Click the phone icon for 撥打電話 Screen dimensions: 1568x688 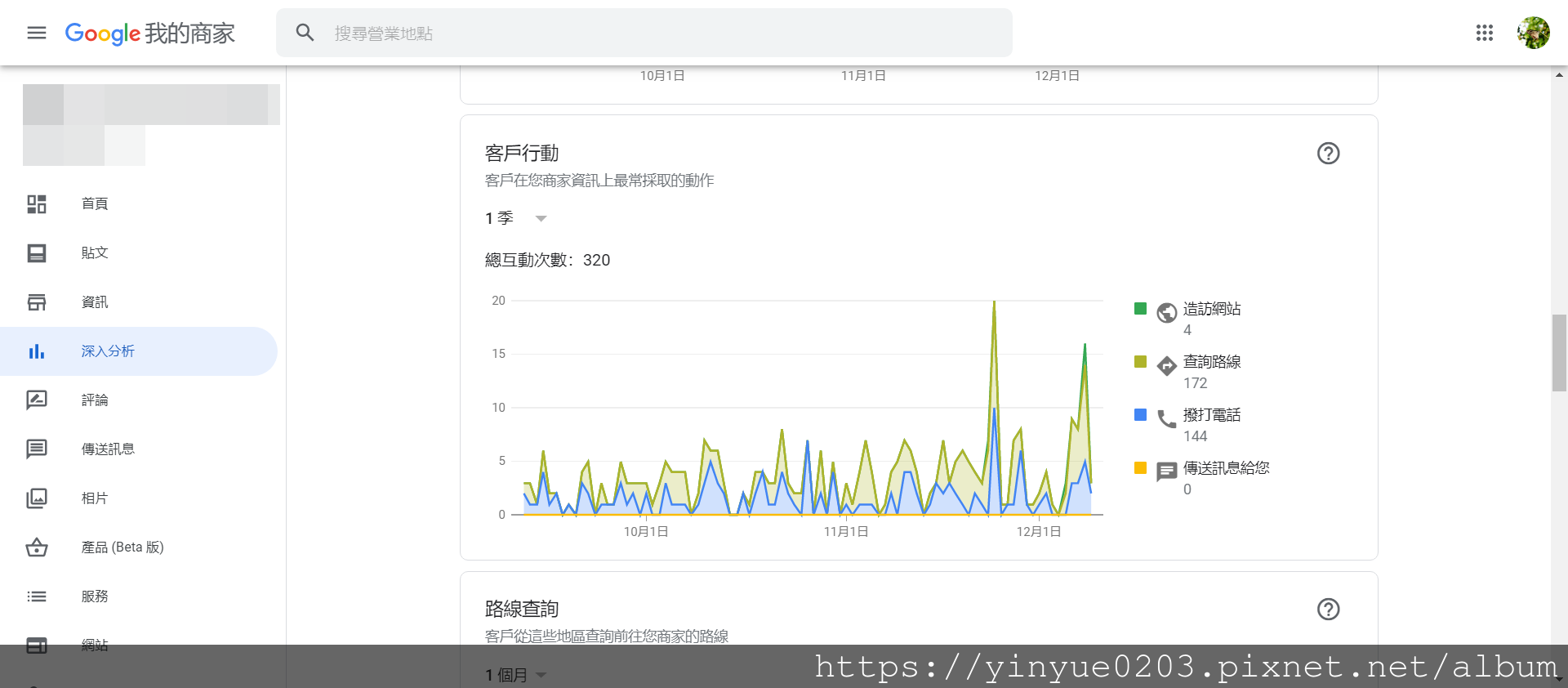tap(1167, 419)
